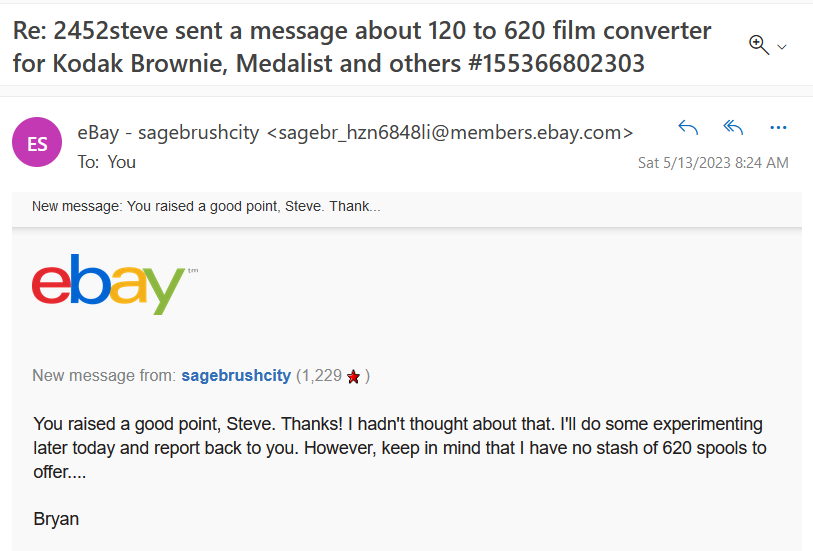
Task: Open the sagebrushcity profile link
Action: (x=236, y=375)
